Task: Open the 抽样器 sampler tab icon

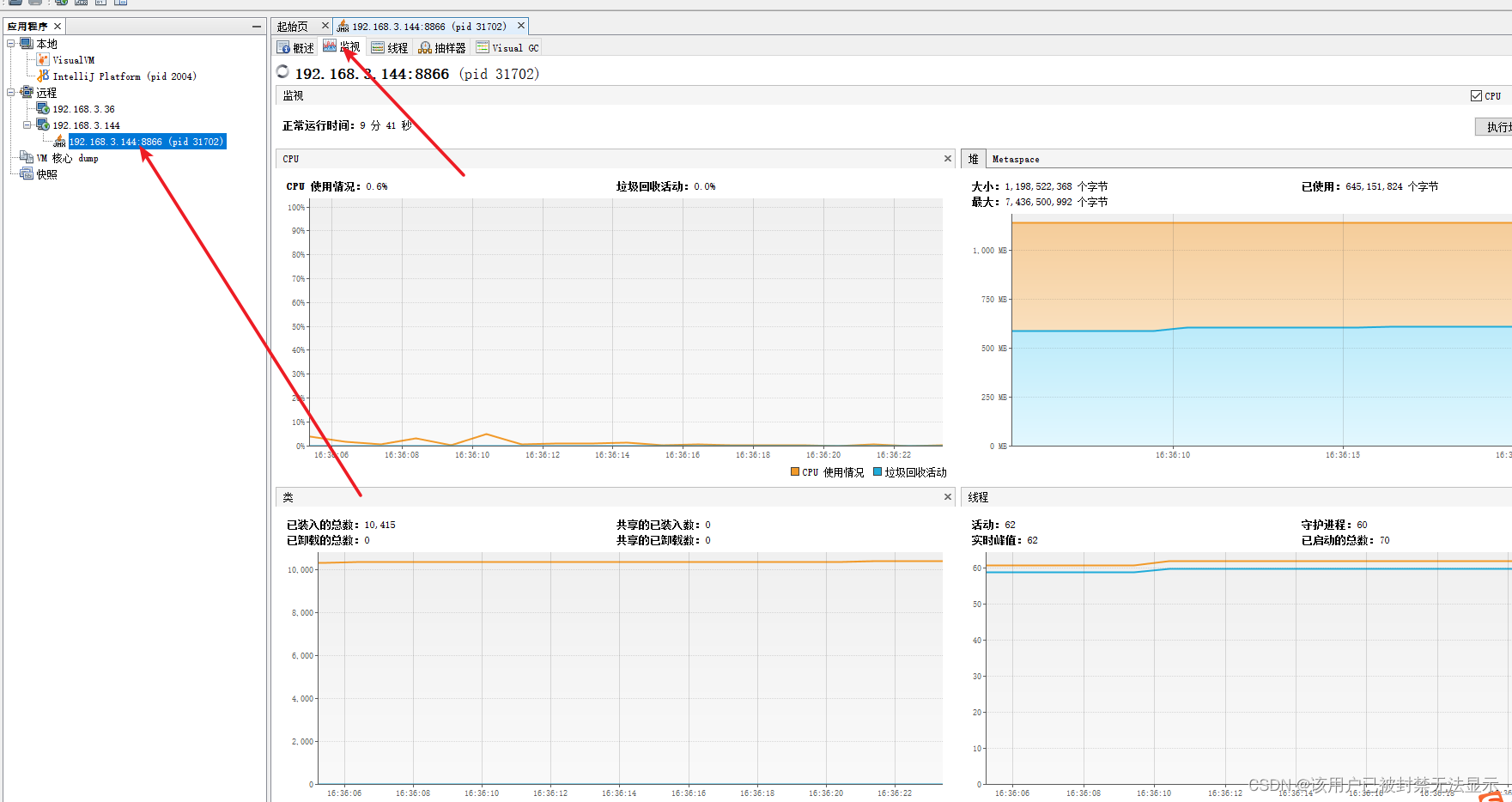Action: (425, 48)
